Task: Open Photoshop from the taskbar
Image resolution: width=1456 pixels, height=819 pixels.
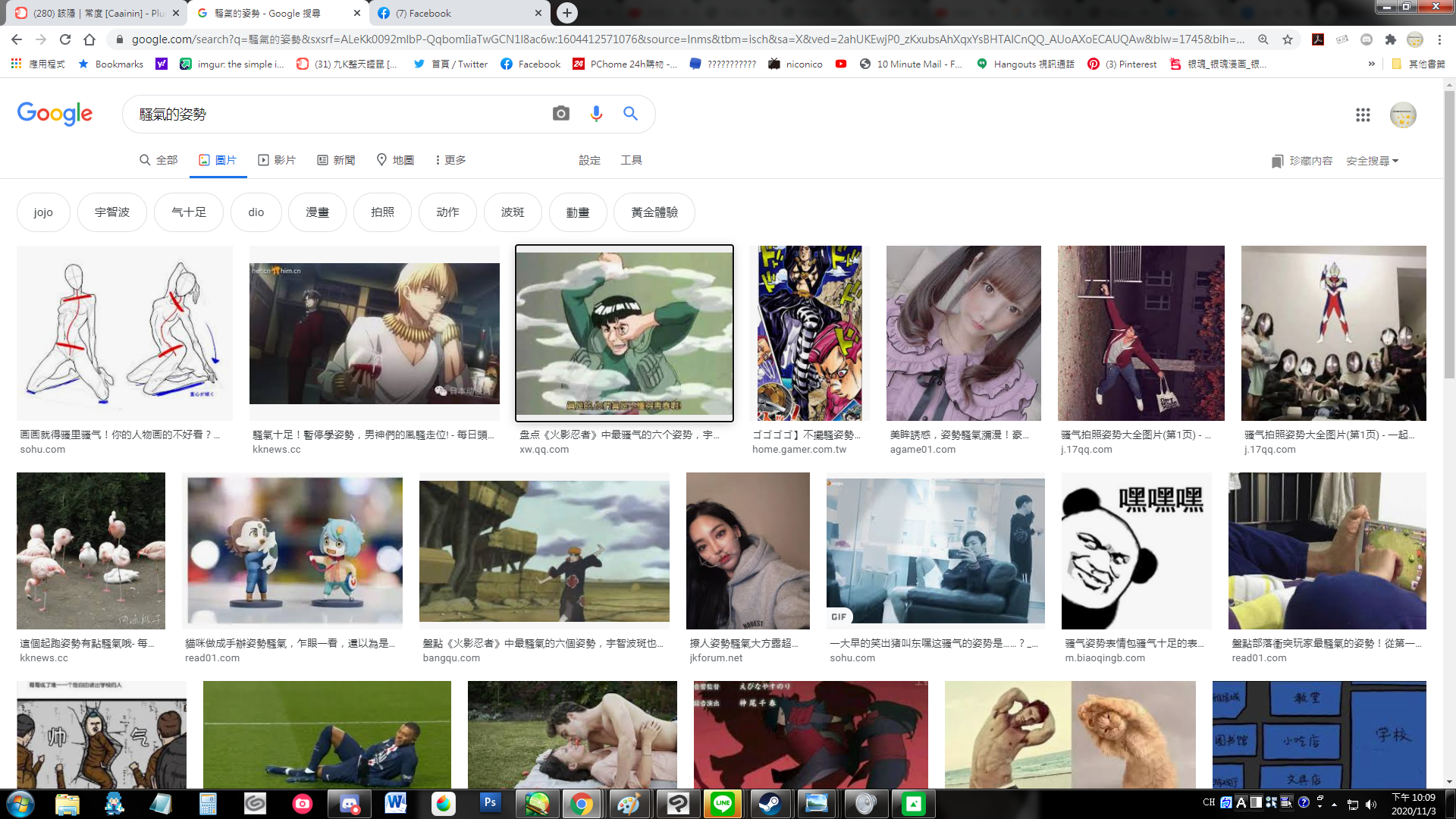Action: [490, 804]
